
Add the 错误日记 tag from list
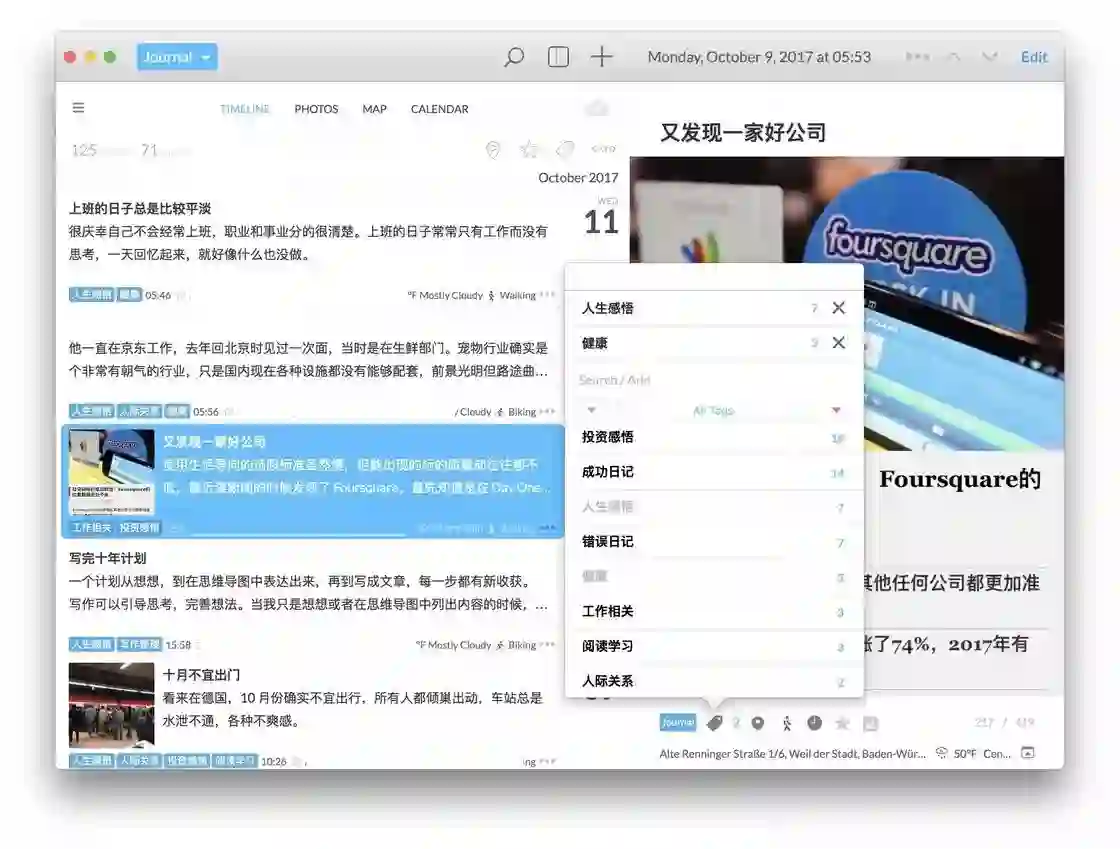[714, 542]
